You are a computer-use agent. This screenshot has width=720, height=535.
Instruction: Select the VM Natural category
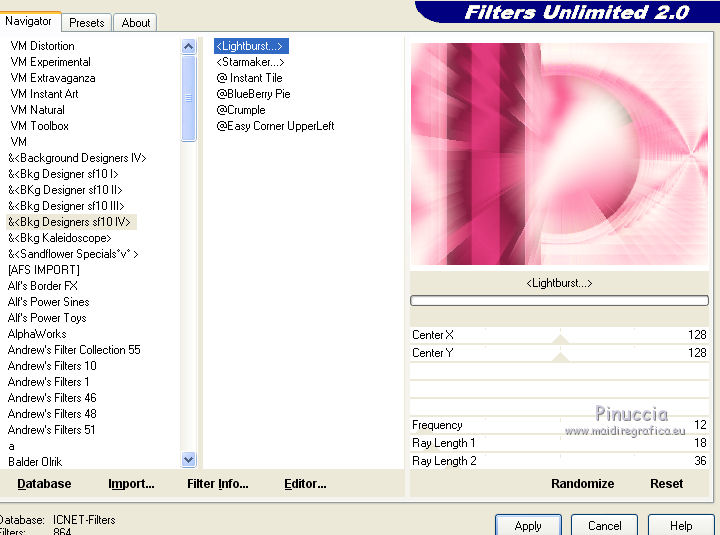[x=37, y=110]
